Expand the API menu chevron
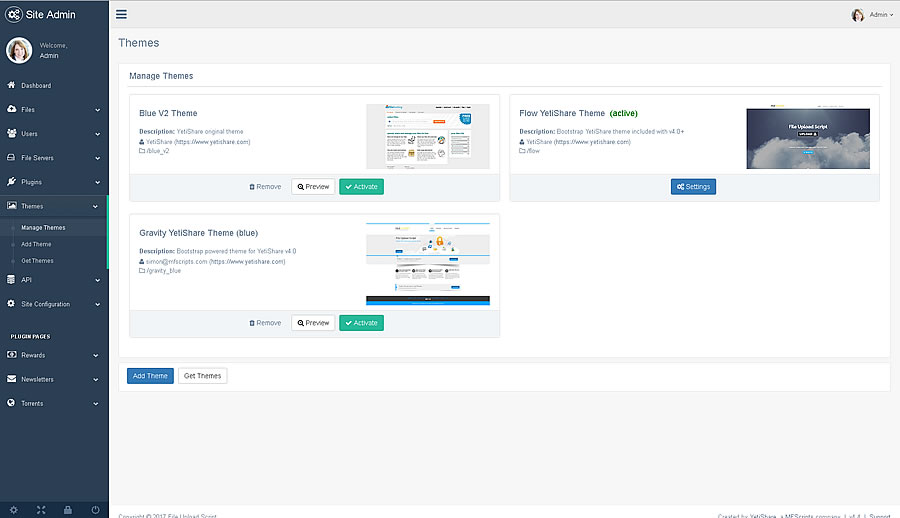This screenshot has height=518, width=900. (x=97, y=280)
